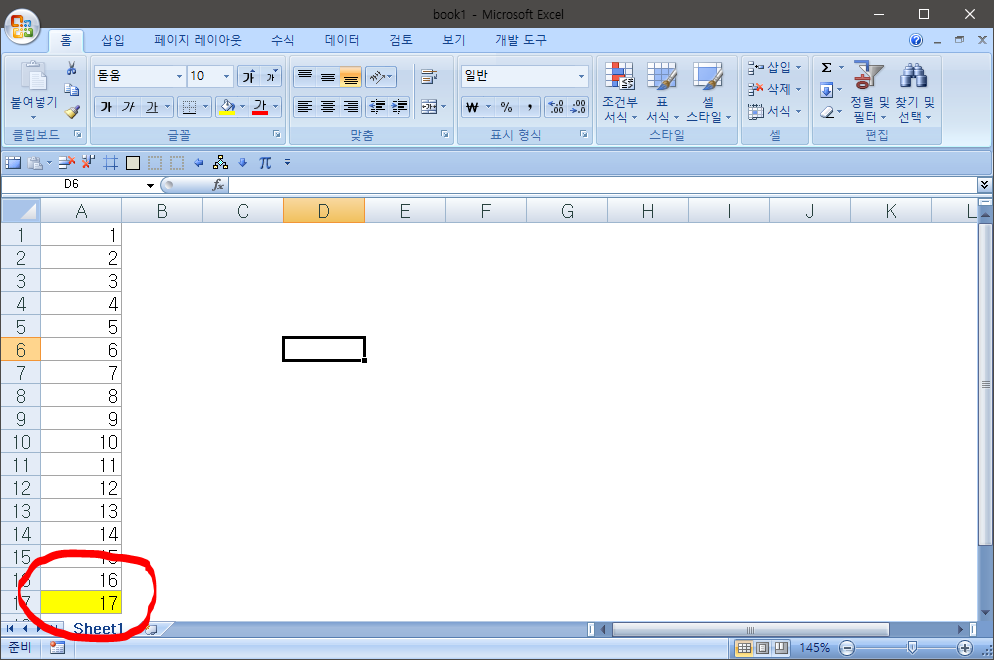Click the grid lines icon in quick toolbar
994x660 pixels.
click(111, 163)
